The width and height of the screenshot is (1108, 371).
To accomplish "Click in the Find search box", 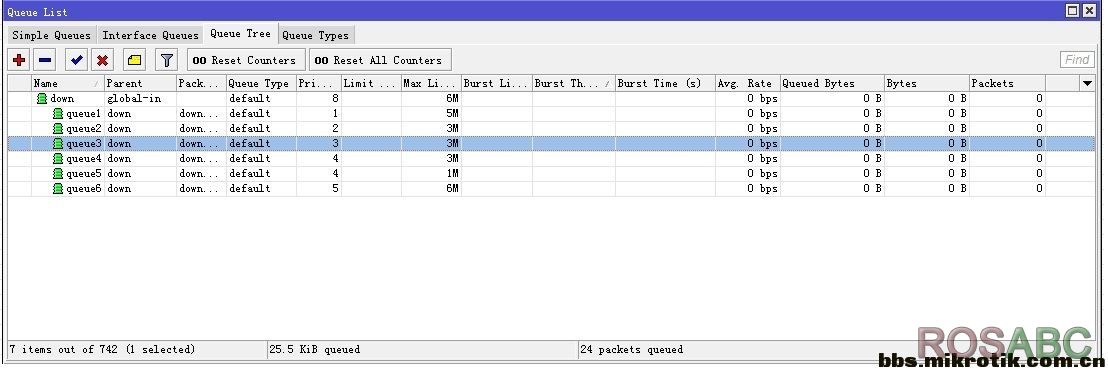I will 1077,60.
